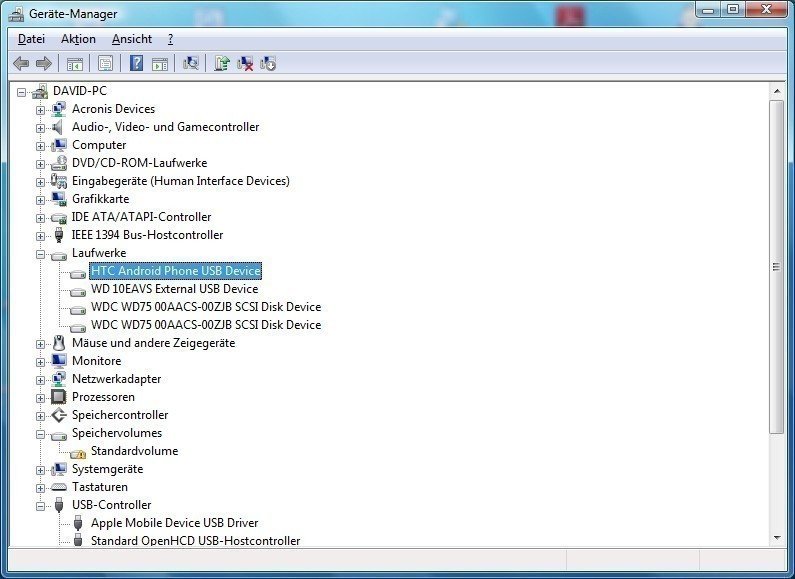Expand Audio-, Video- und Gamecontroller
795x579 pixels.
click(x=40, y=128)
